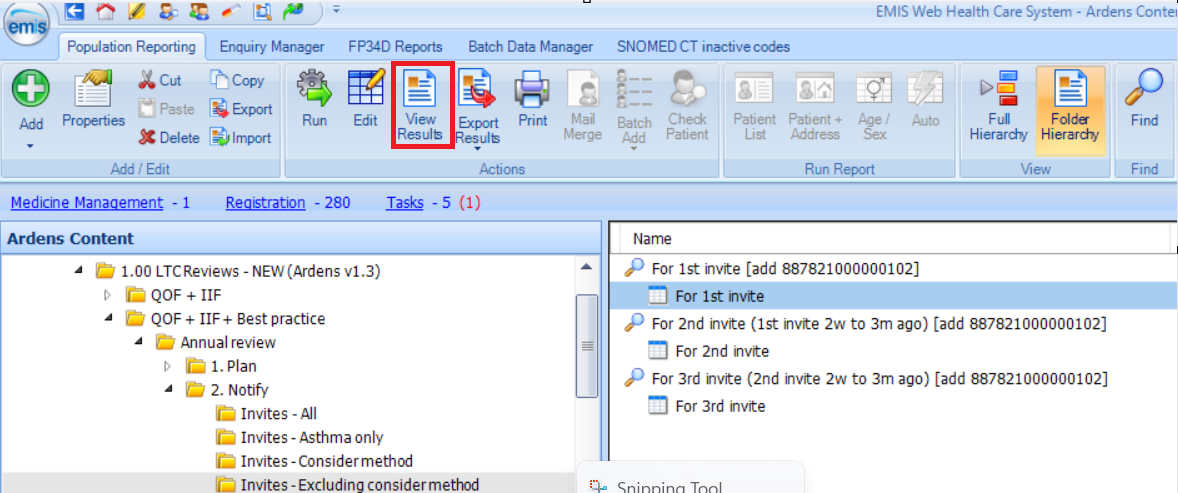The image size is (1178, 493).
Task: Open the Tasks link
Action: pos(405,202)
